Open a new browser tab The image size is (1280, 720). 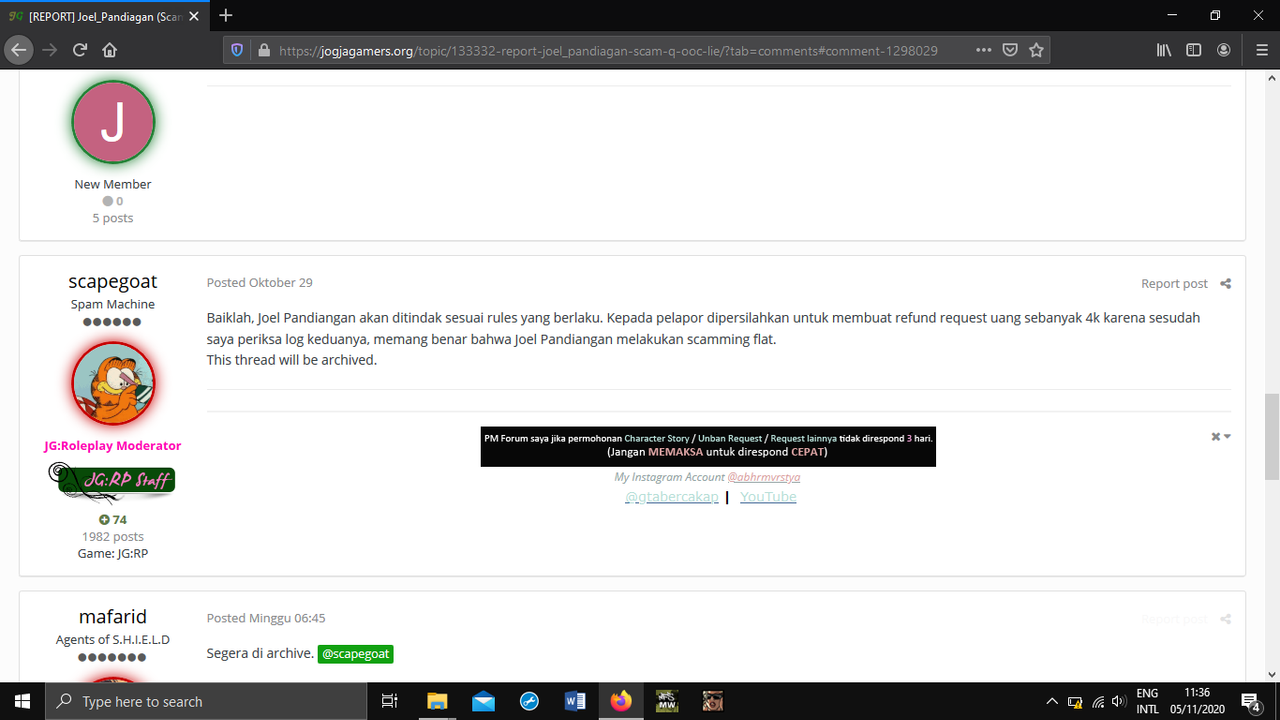(226, 15)
